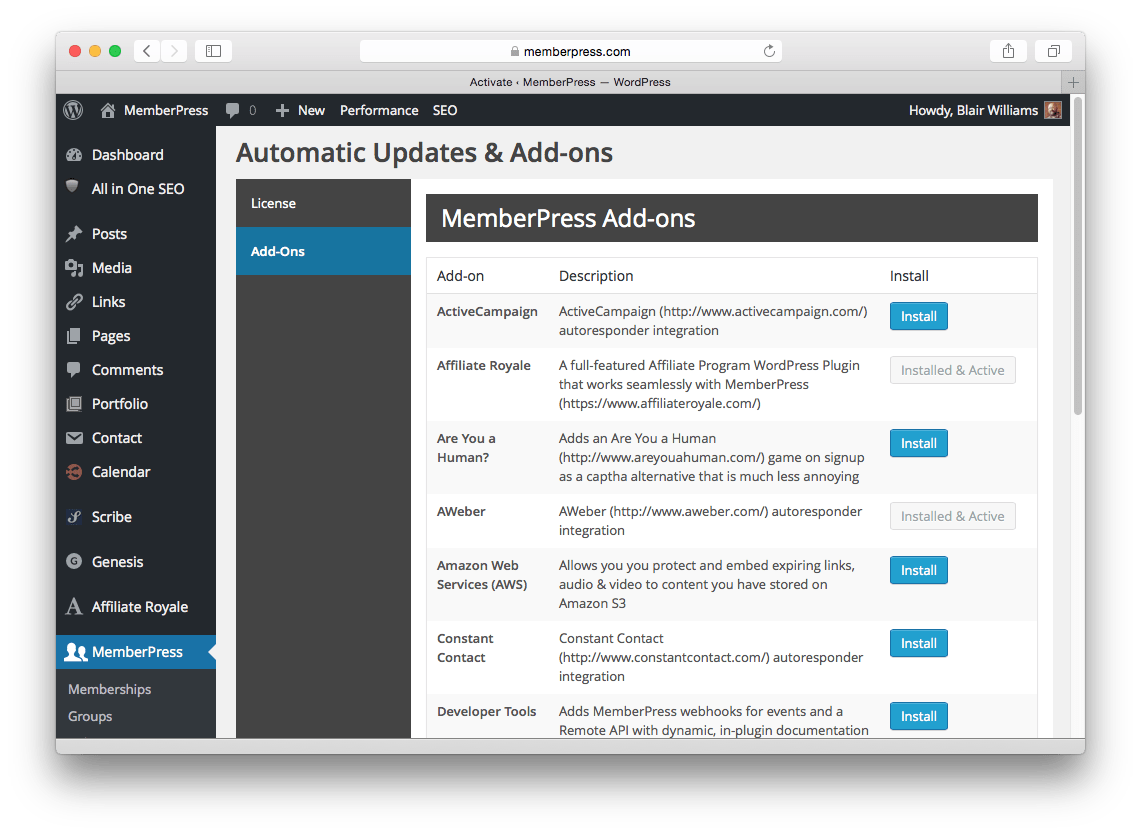Open the Groups submenu link

pyautogui.click(x=90, y=716)
